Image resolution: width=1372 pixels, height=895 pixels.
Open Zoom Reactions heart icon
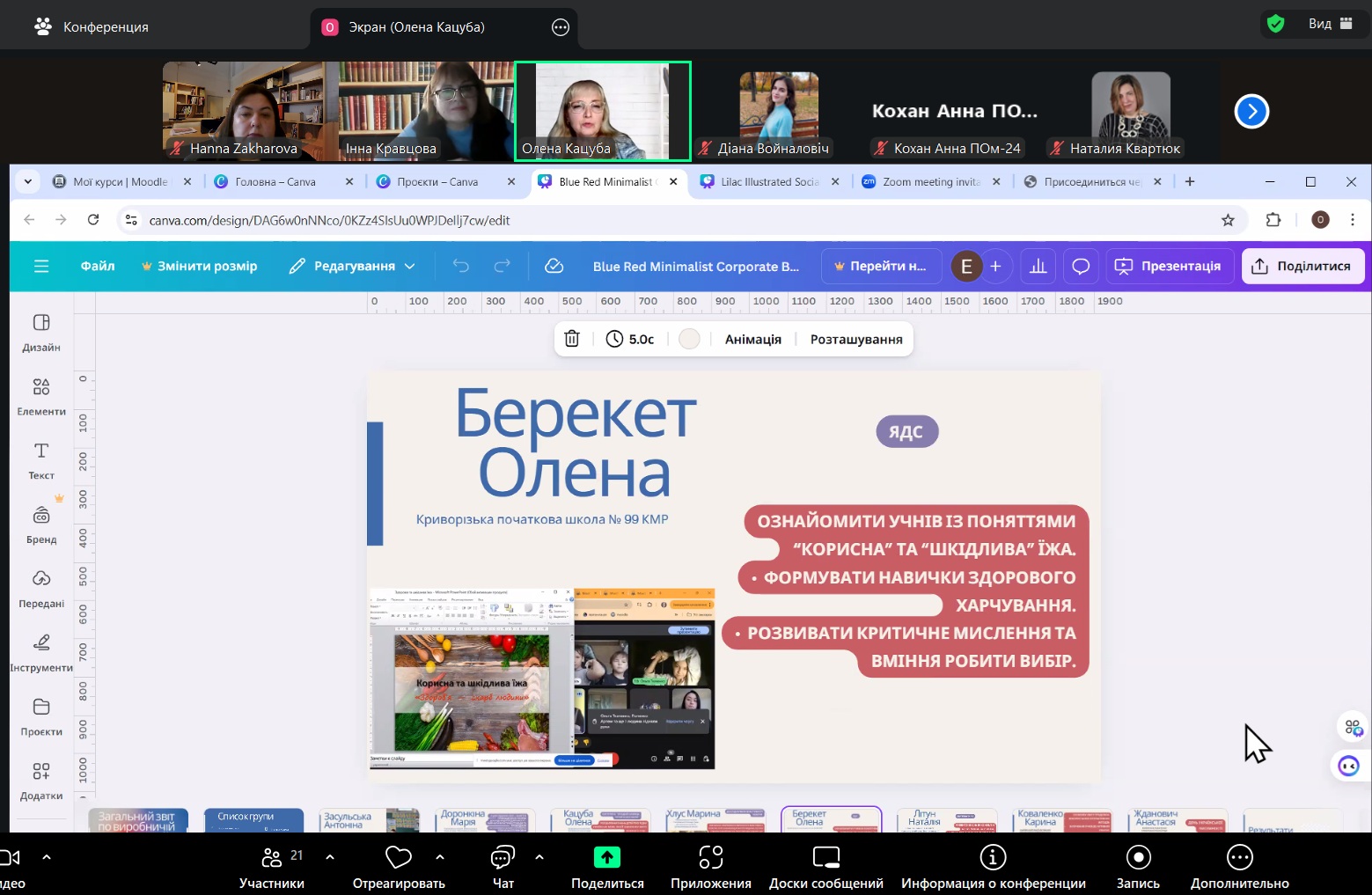pyautogui.click(x=399, y=857)
